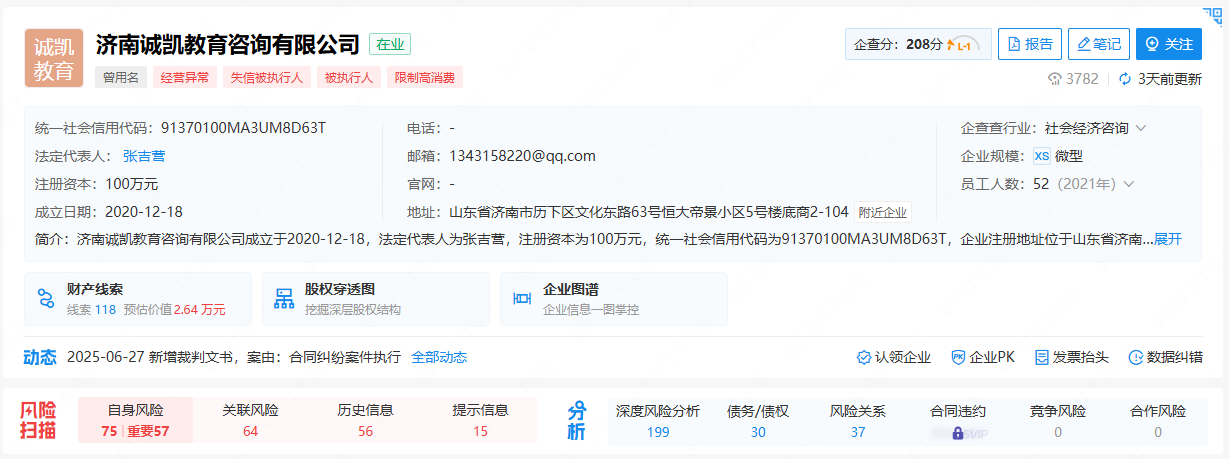Click the 分析 section label
This screenshot has height=459, width=1229.
[578, 421]
